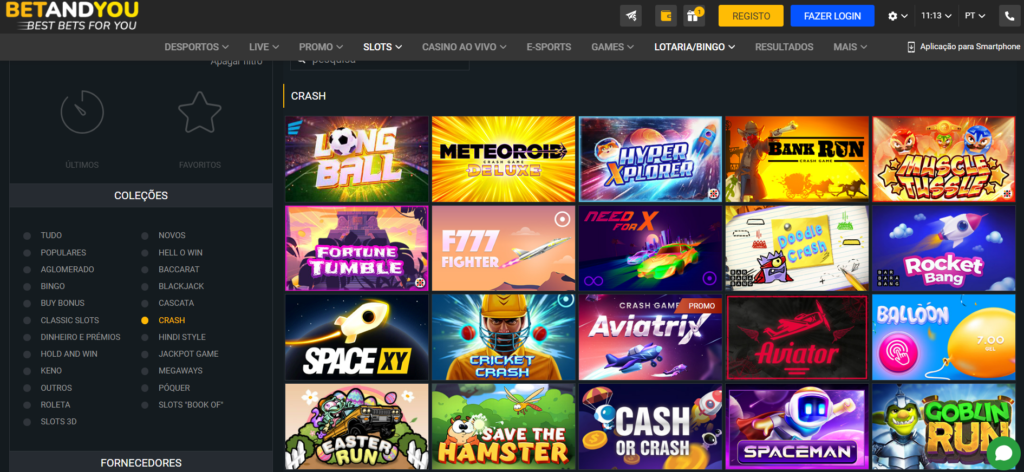Open the Easter Run game
This screenshot has width=1024, height=472.
[357, 426]
